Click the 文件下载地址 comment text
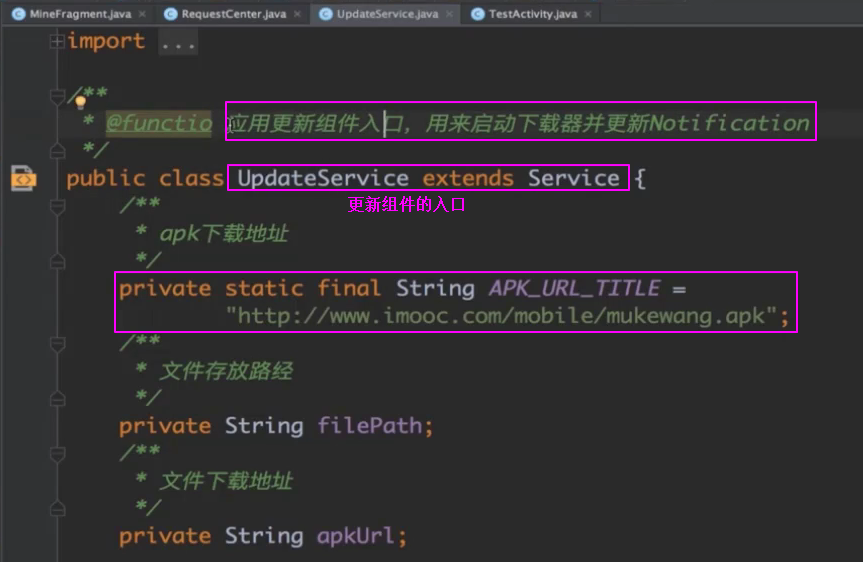The width and height of the screenshot is (863, 562). pos(226,481)
